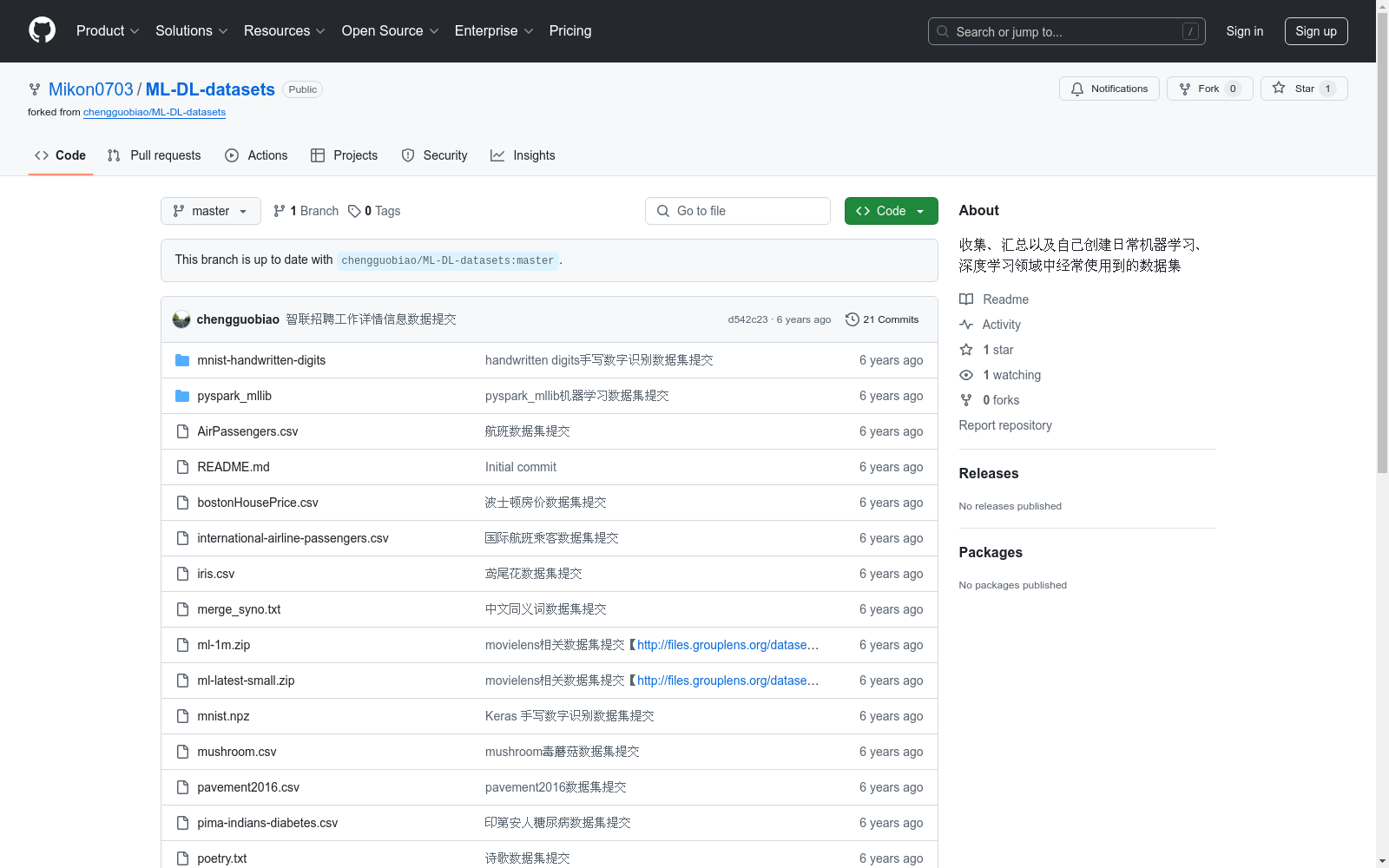The image size is (1389, 868).
Task: Open the green Code dropdown button
Action: (891, 211)
